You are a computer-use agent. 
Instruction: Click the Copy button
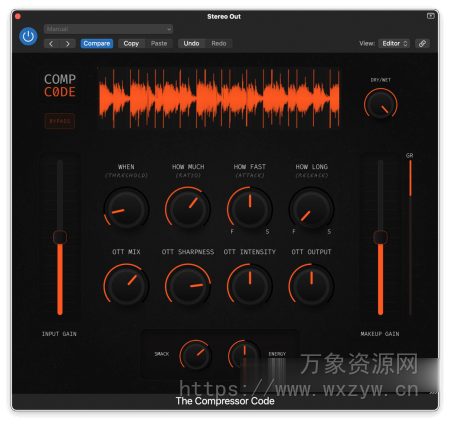(x=131, y=43)
